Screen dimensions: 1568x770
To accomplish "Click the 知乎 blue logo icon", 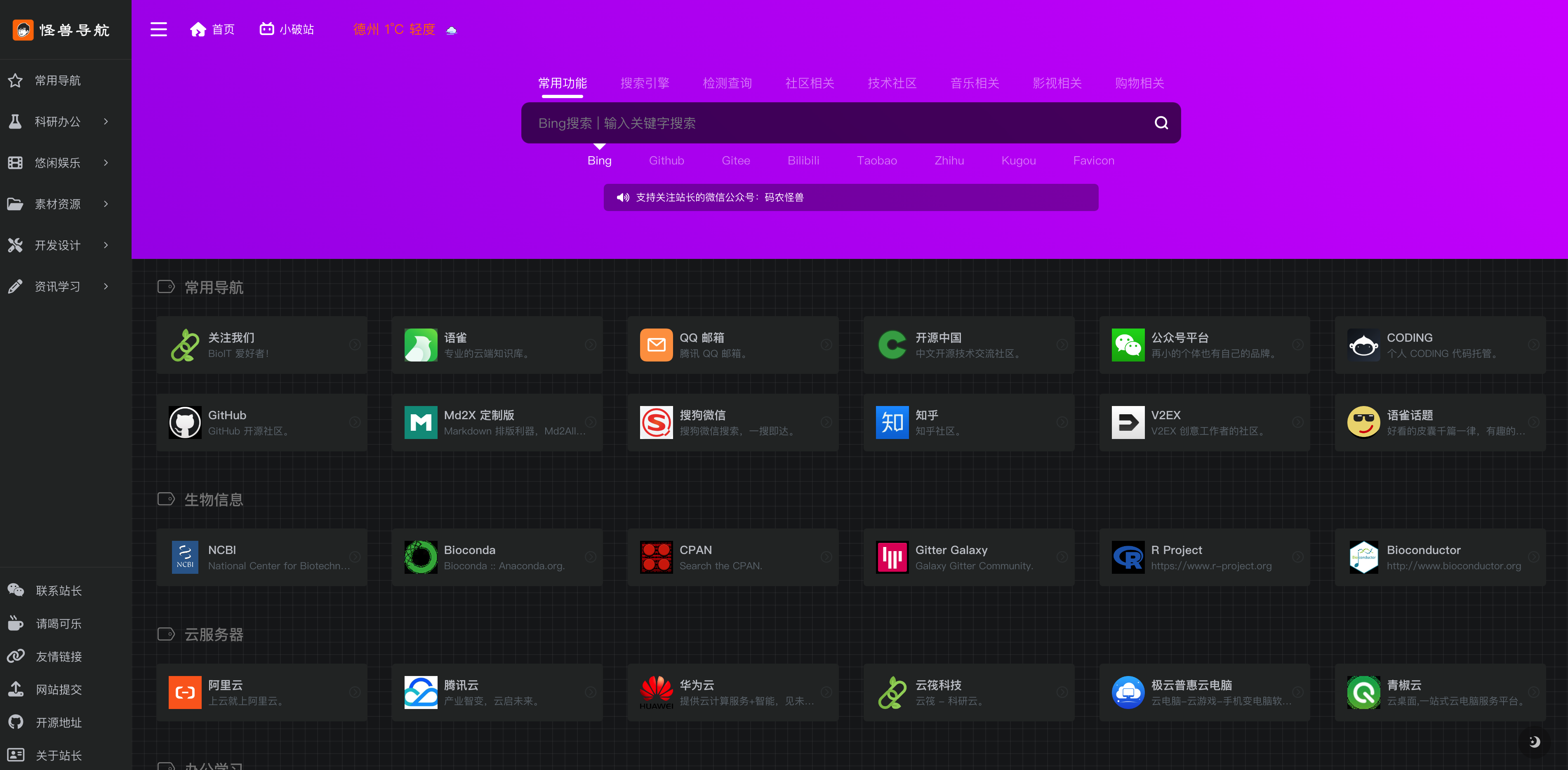I will pos(892,422).
